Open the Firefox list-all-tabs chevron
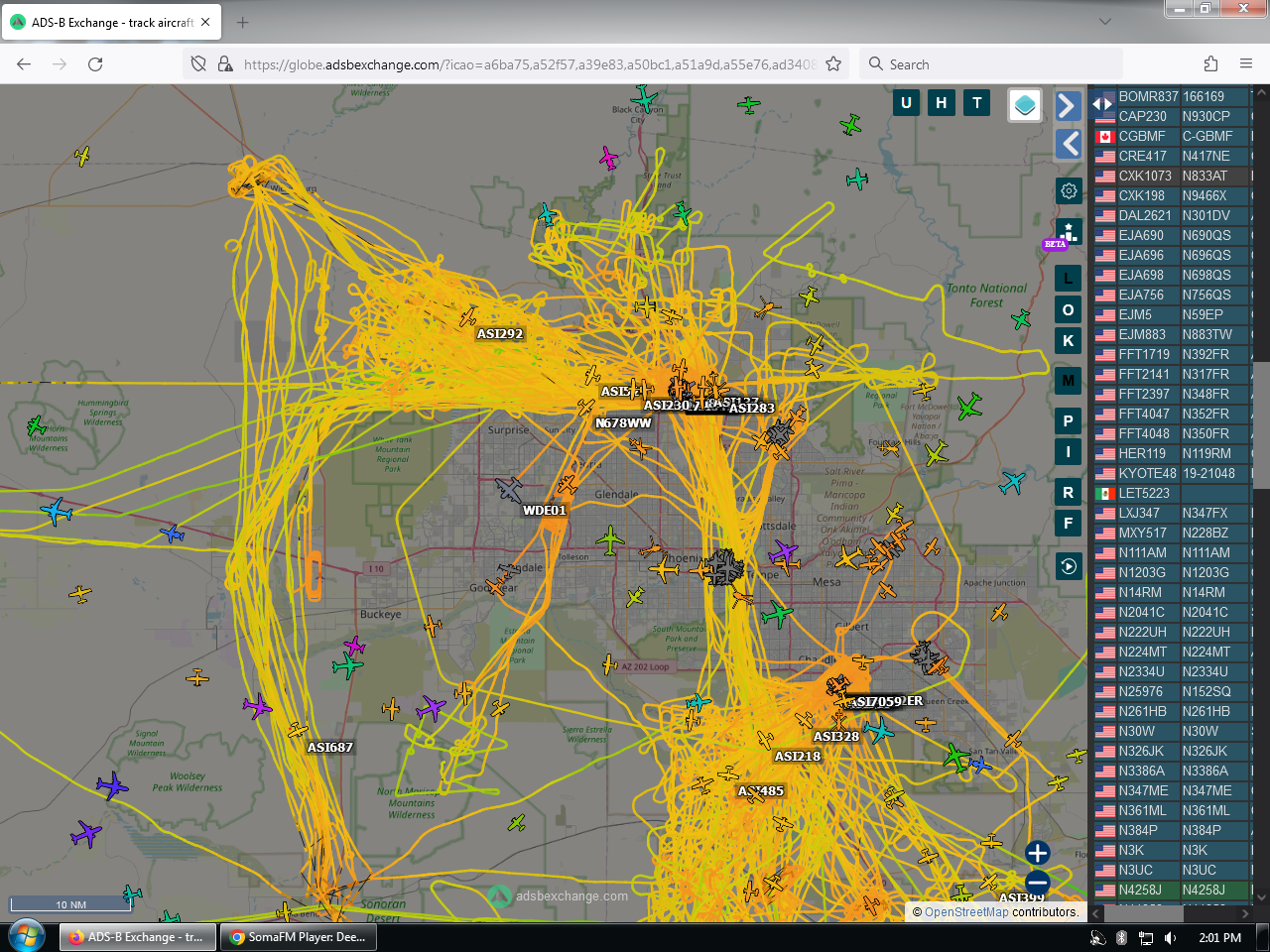Viewport: 1270px width, 952px height. coord(1105,21)
